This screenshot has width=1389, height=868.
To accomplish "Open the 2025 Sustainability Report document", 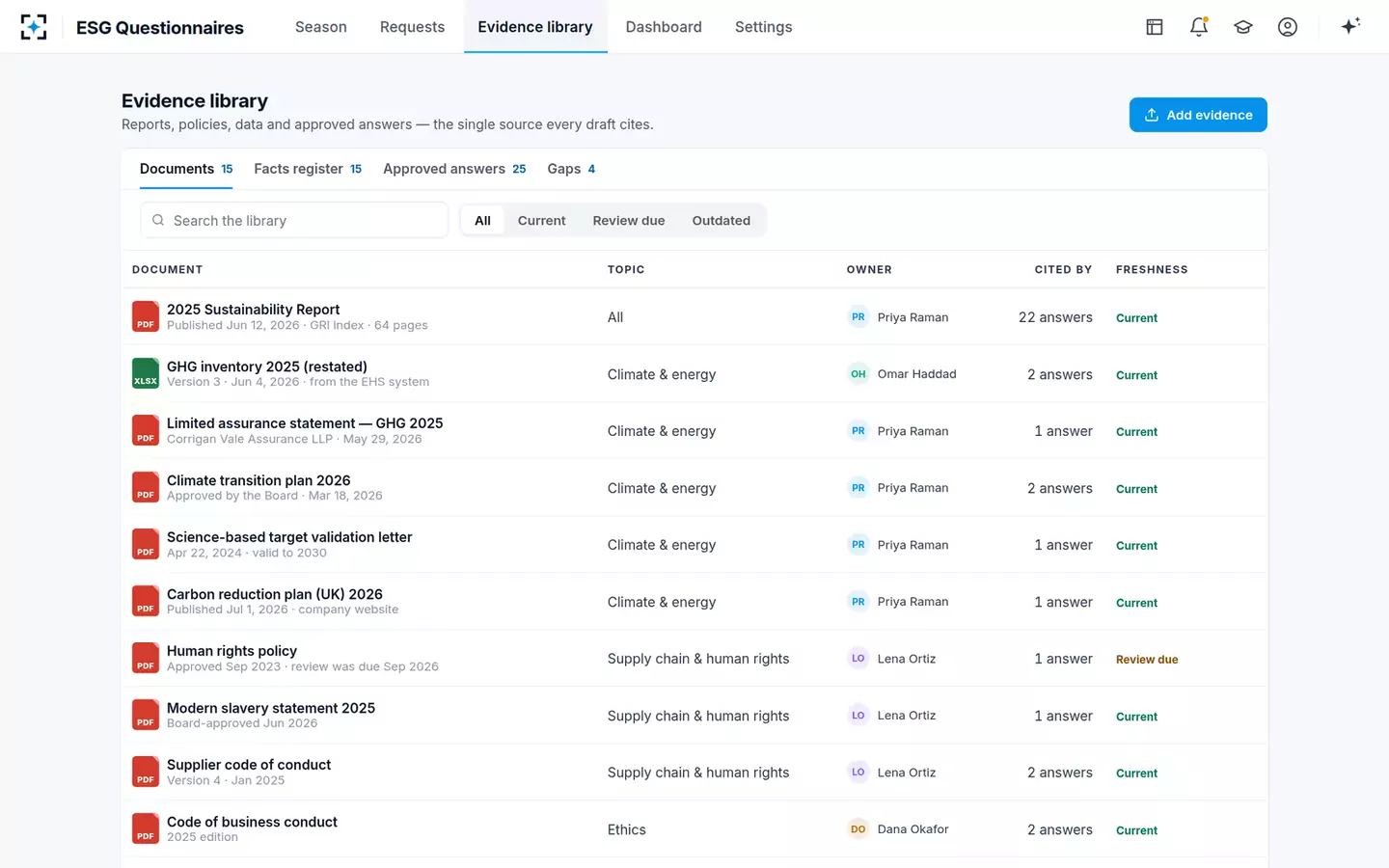I will pyautogui.click(x=253, y=310).
